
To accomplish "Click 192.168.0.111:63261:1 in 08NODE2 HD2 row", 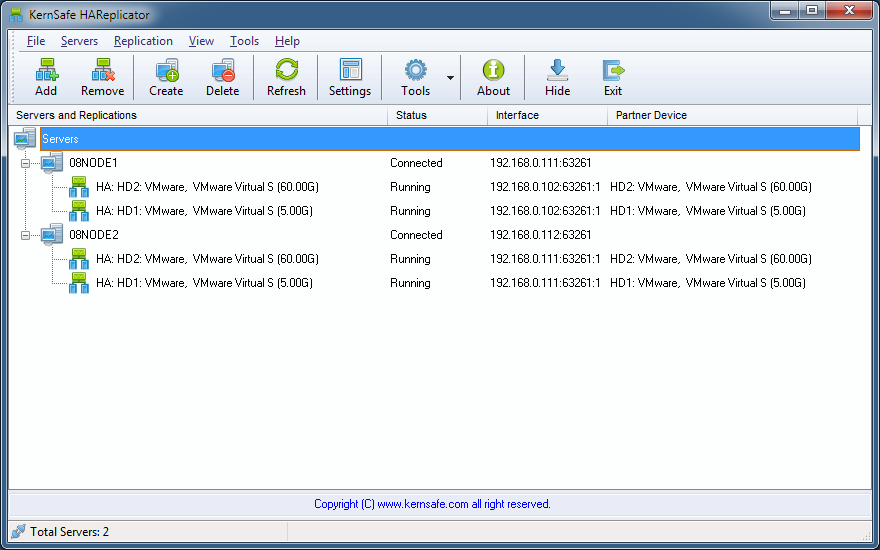I will click(545, 259).
